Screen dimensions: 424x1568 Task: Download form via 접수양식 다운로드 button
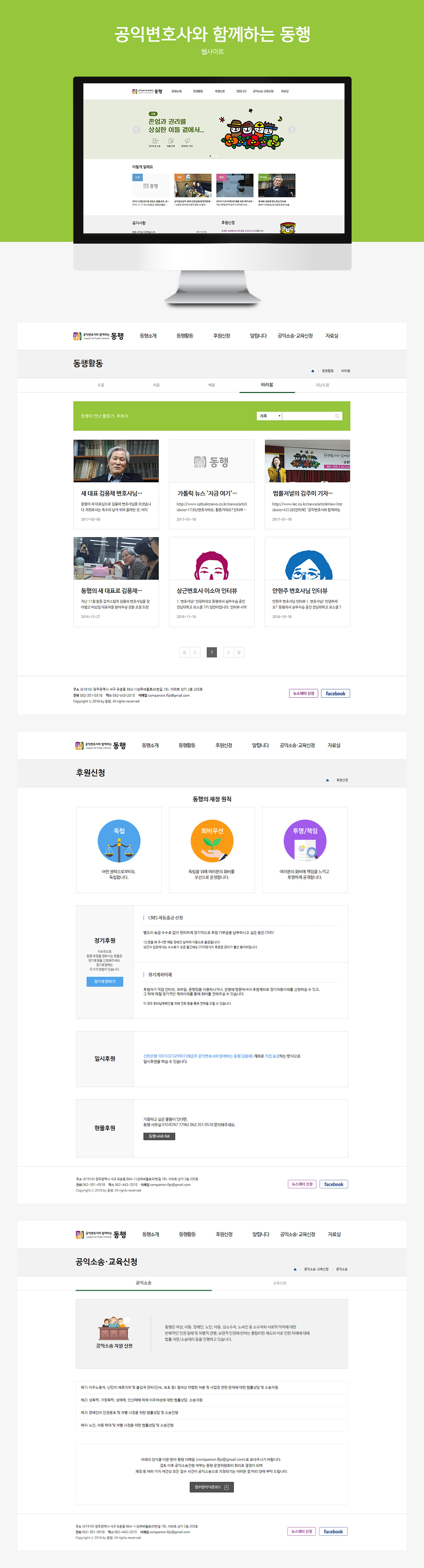(211, 1487)
